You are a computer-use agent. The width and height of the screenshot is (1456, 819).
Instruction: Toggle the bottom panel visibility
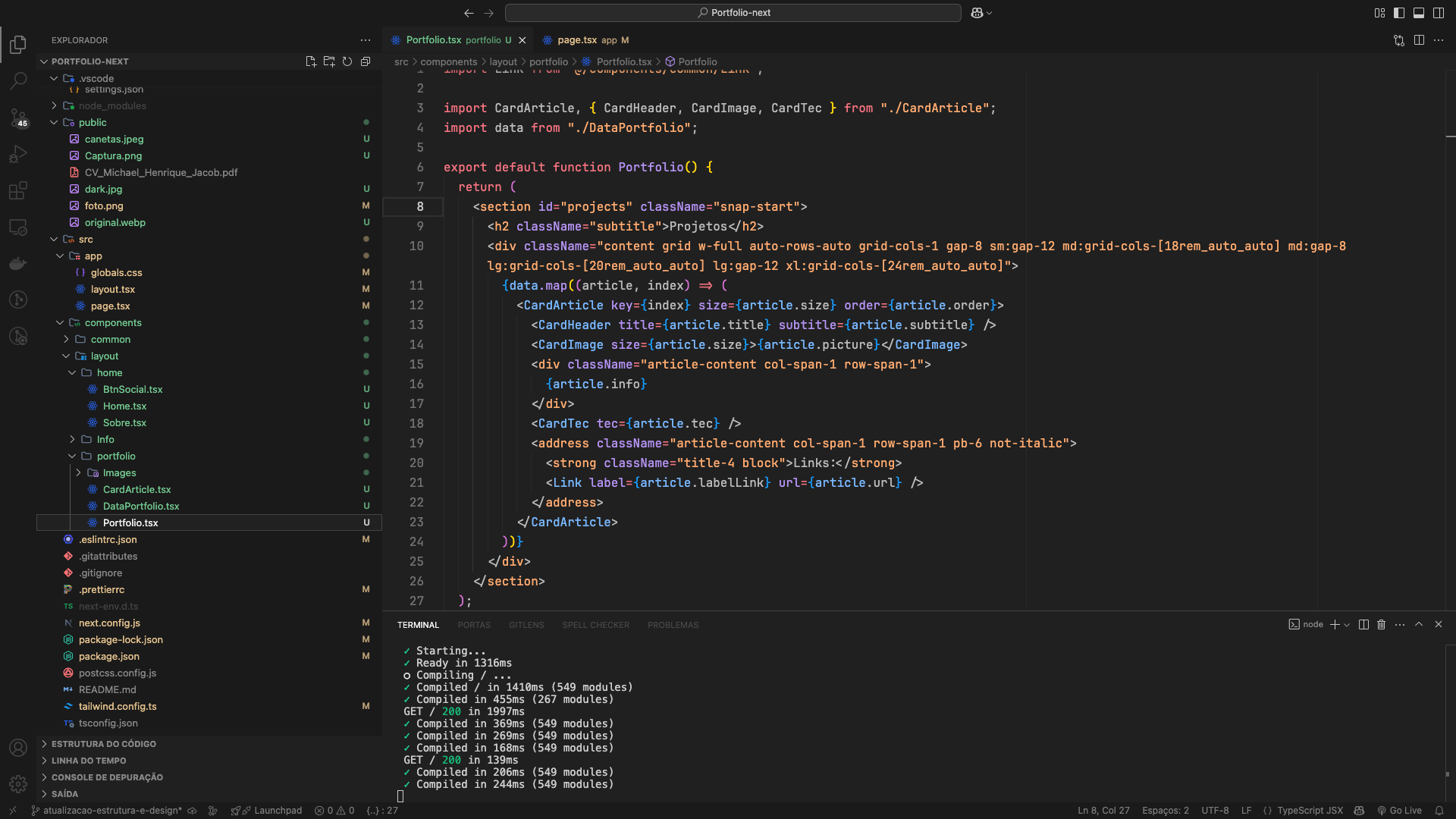coord(1419,13)
